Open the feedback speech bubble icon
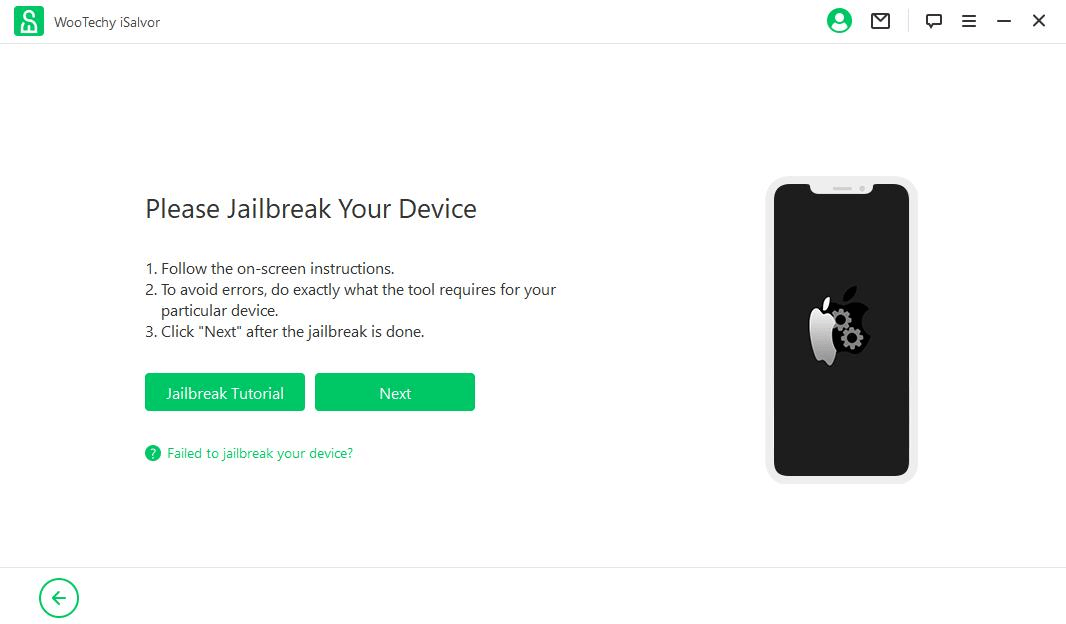 [x=933, y=21]
